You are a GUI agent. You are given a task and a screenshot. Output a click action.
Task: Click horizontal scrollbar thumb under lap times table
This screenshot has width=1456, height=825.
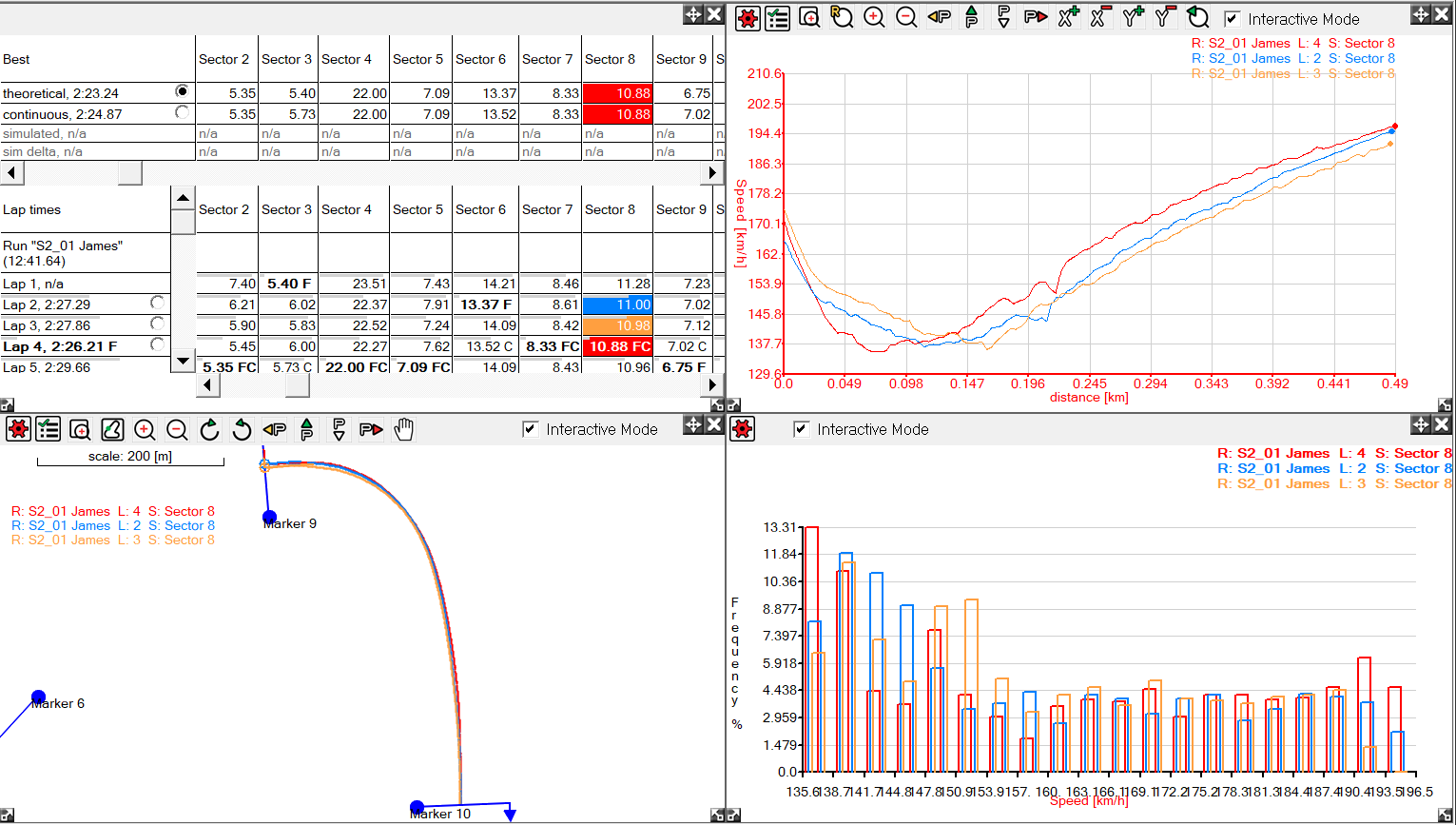coord(297,384)
